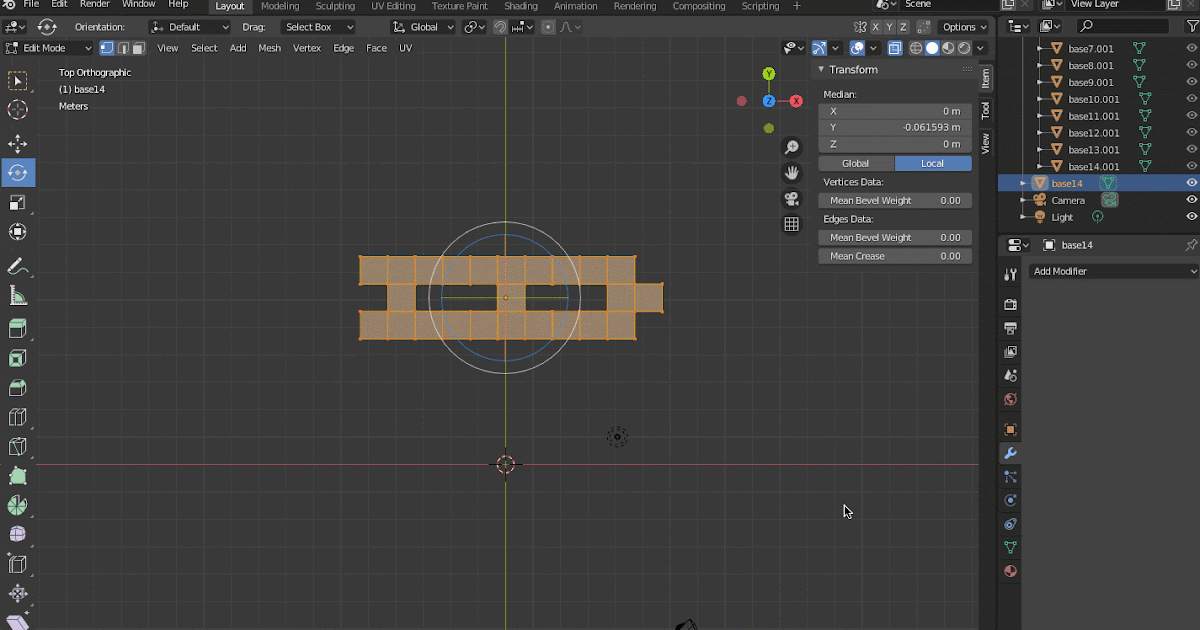Switch to orthographic grid view icon
This screenshot has height=630, width=1200.
[791, 225]
